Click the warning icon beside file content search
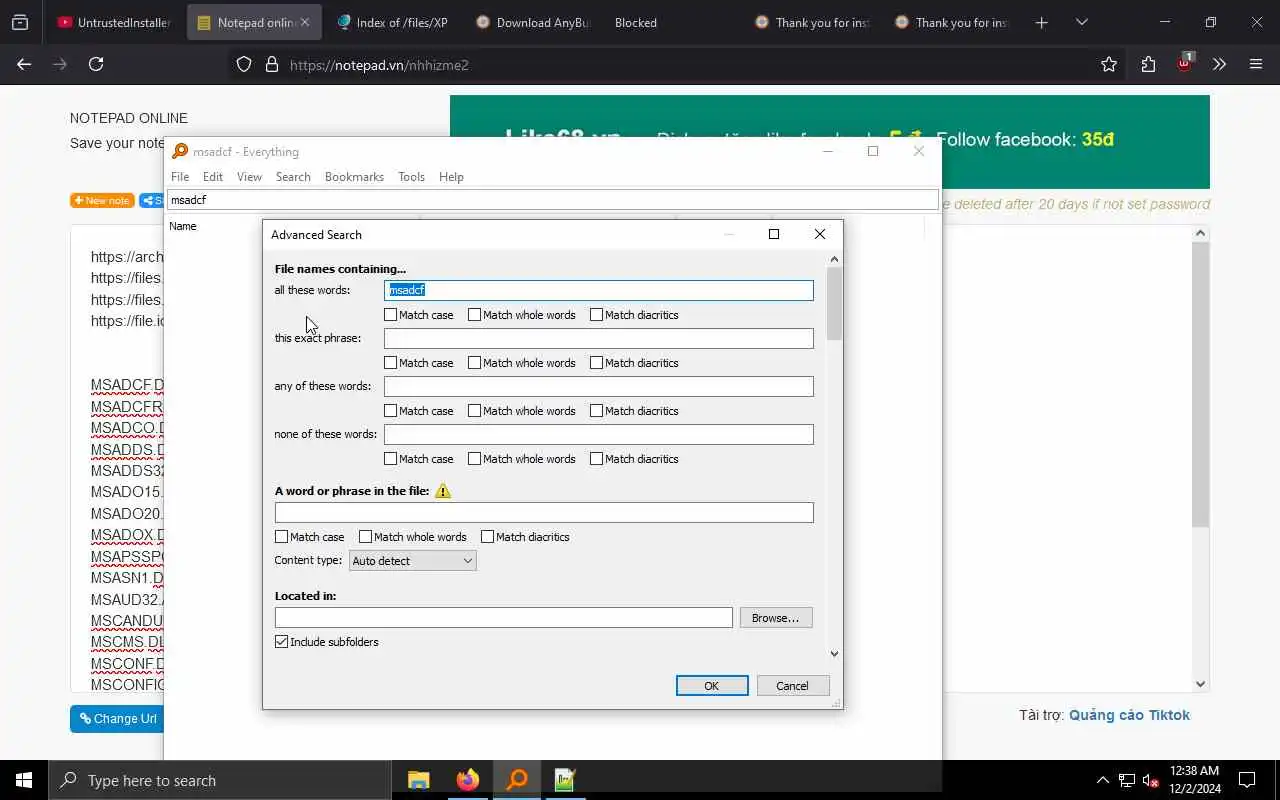 [x=443, y=491]
